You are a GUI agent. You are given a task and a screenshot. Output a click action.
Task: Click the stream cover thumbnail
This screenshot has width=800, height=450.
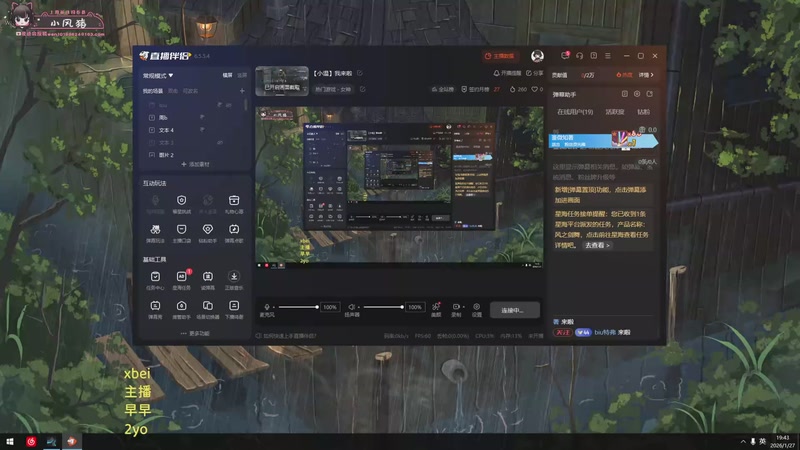click(x=282, y=81)
